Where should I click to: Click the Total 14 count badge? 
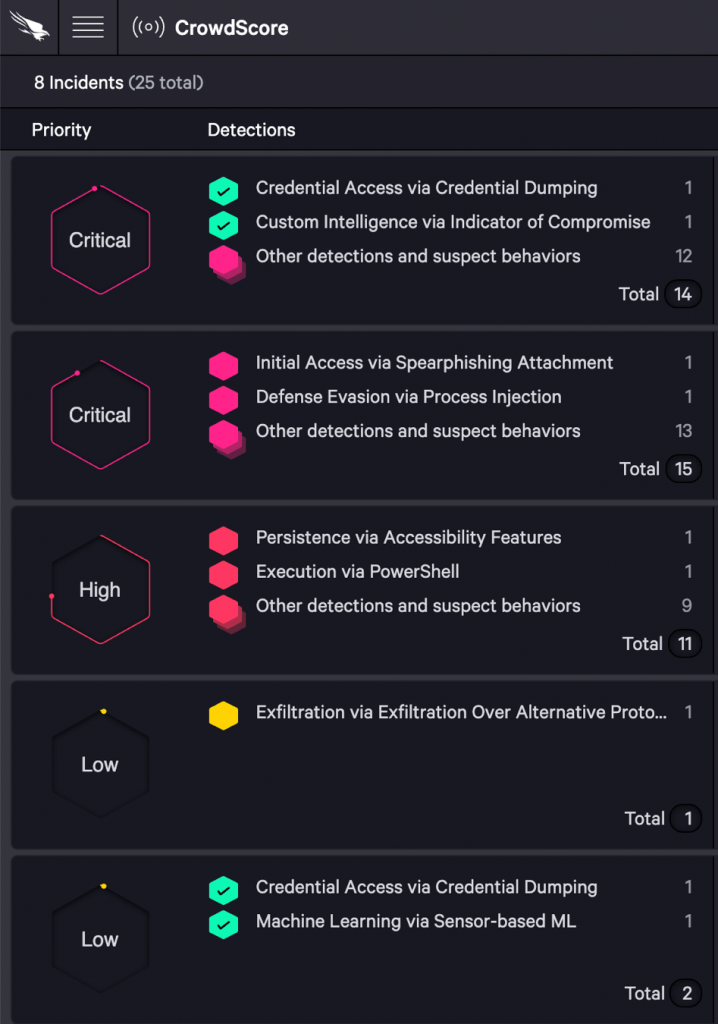pyautogui.click(x=684, y=294)
